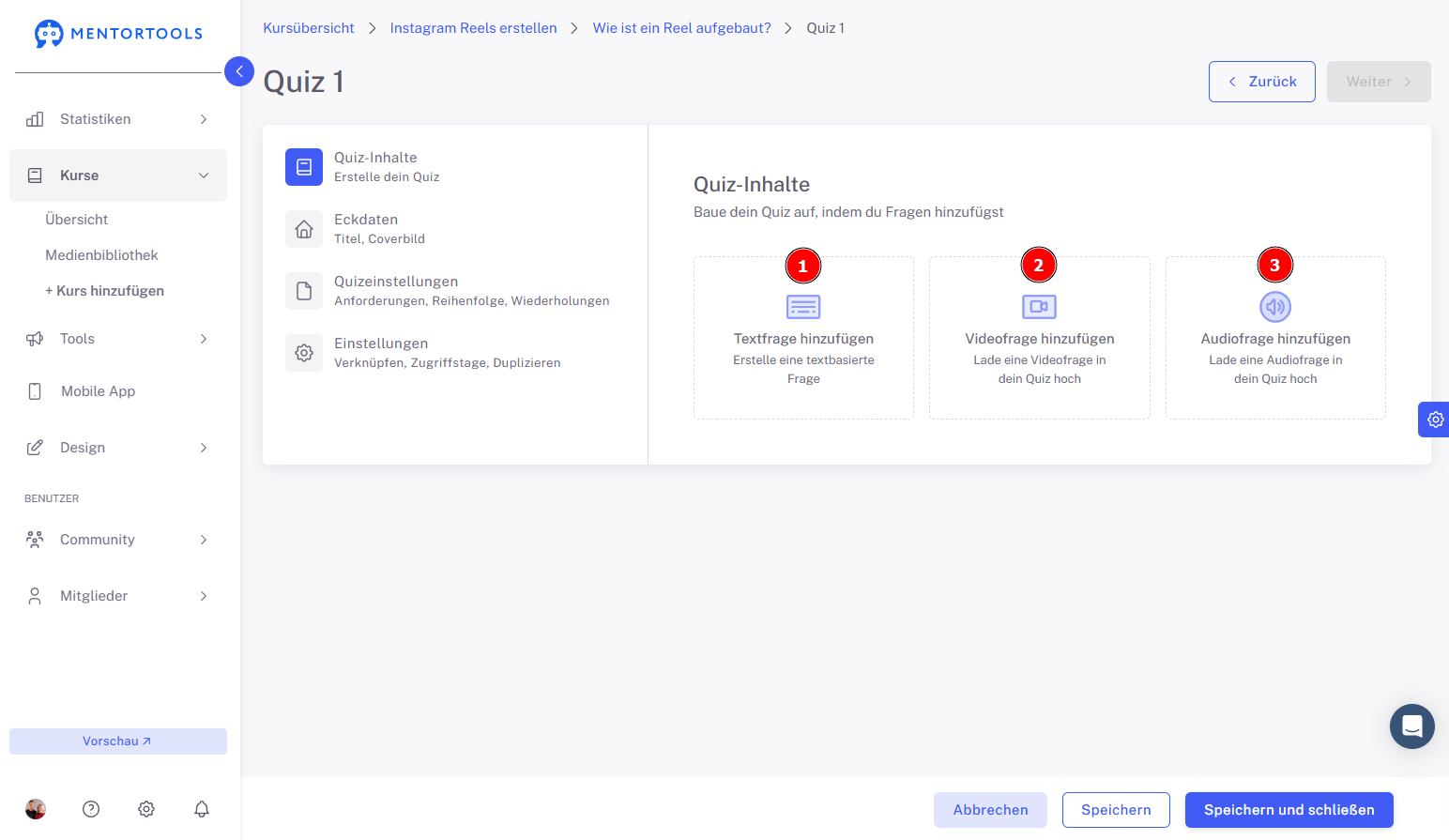Click the Quiz 1 breadcrumb text
Screen dimensions: 1449x840
click(826, 28)
